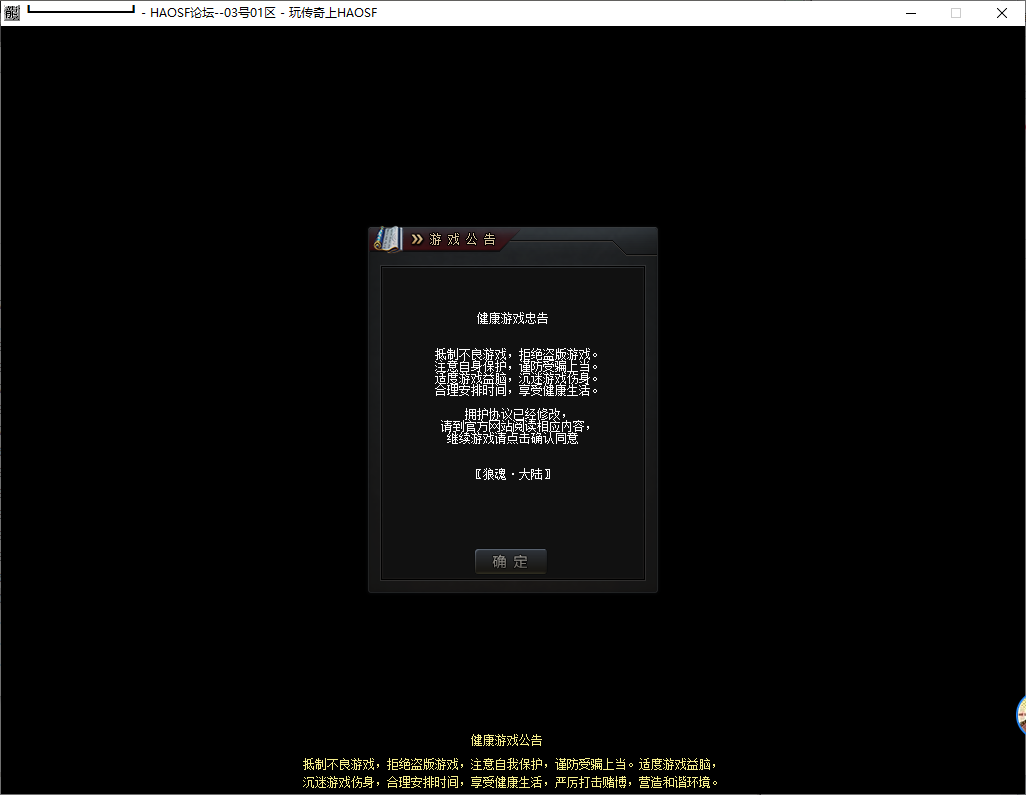Click the 继续游戏请点击确认同意 line
Screen dimensions: 1026x795
[512, 438]
